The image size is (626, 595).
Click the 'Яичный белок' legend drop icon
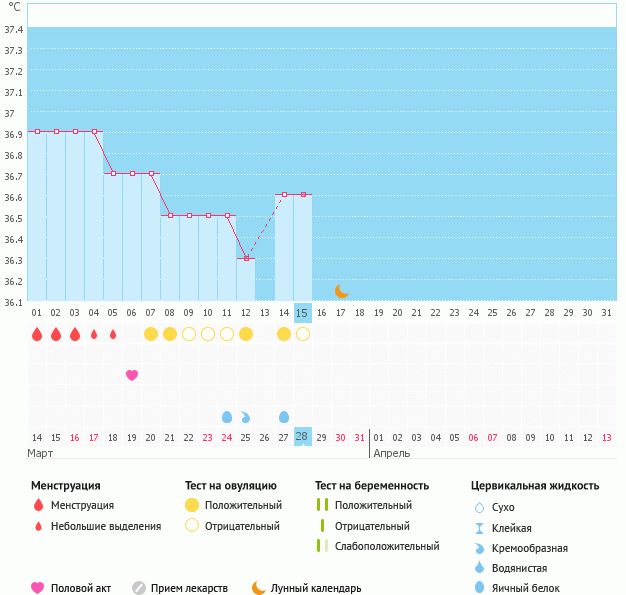click(479, 588)
